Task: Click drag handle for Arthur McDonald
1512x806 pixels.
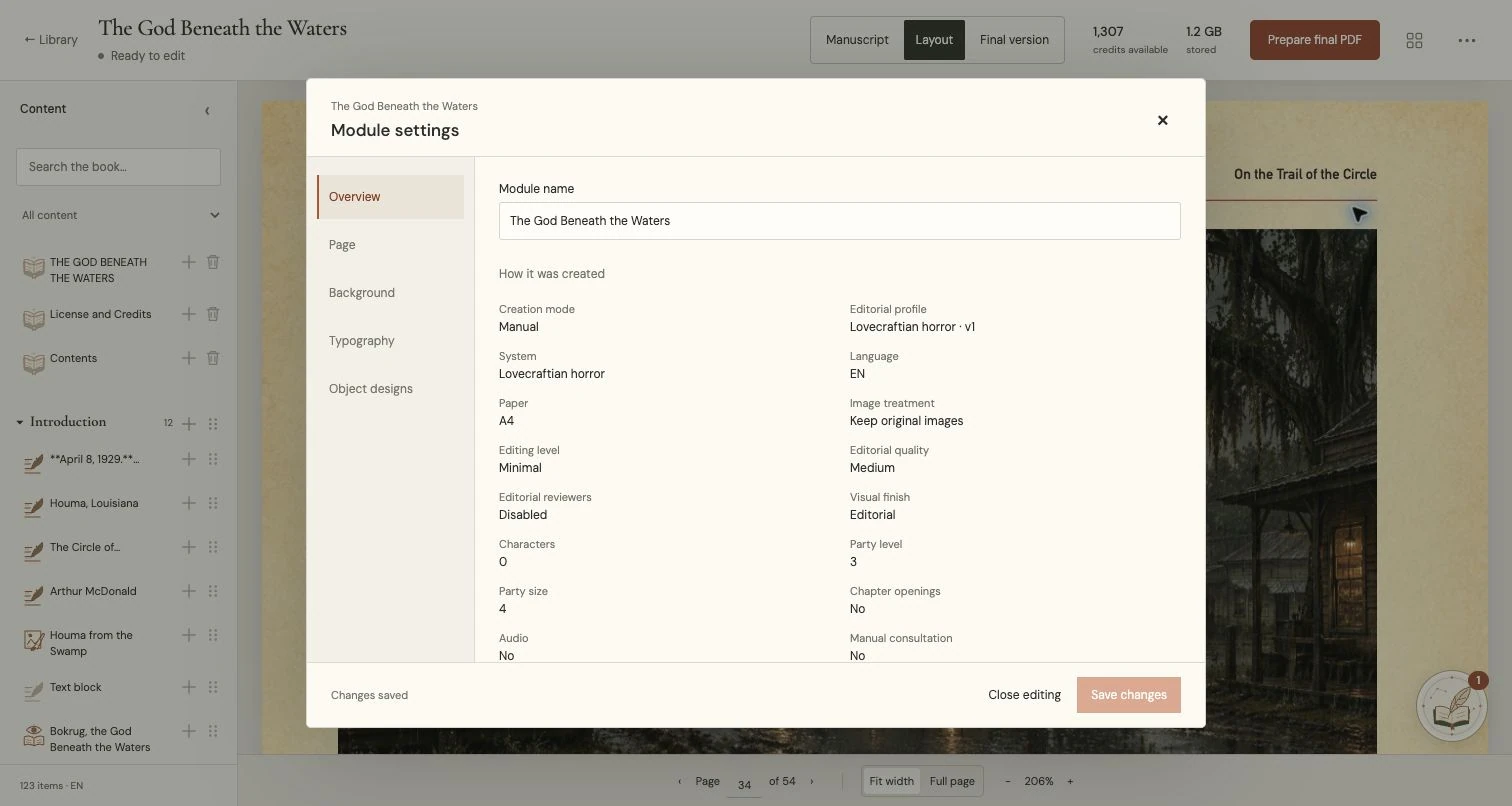Action: (213, 591)
